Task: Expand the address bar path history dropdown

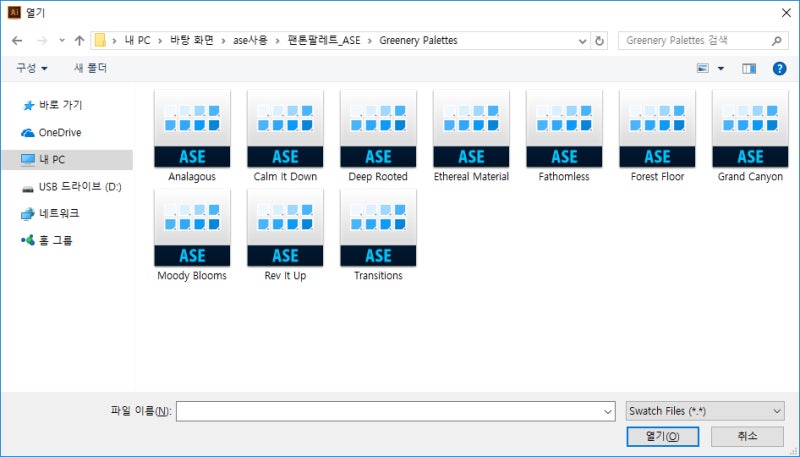Action: click(x=582, y=41)
